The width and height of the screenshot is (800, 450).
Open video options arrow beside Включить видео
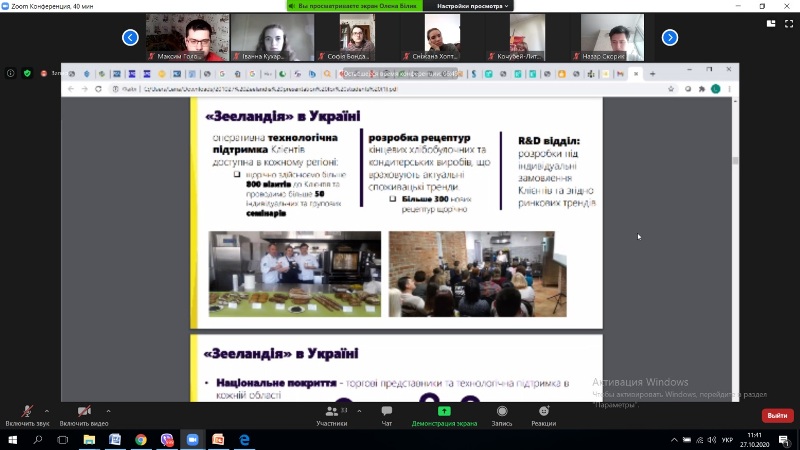tap(108, 411)
